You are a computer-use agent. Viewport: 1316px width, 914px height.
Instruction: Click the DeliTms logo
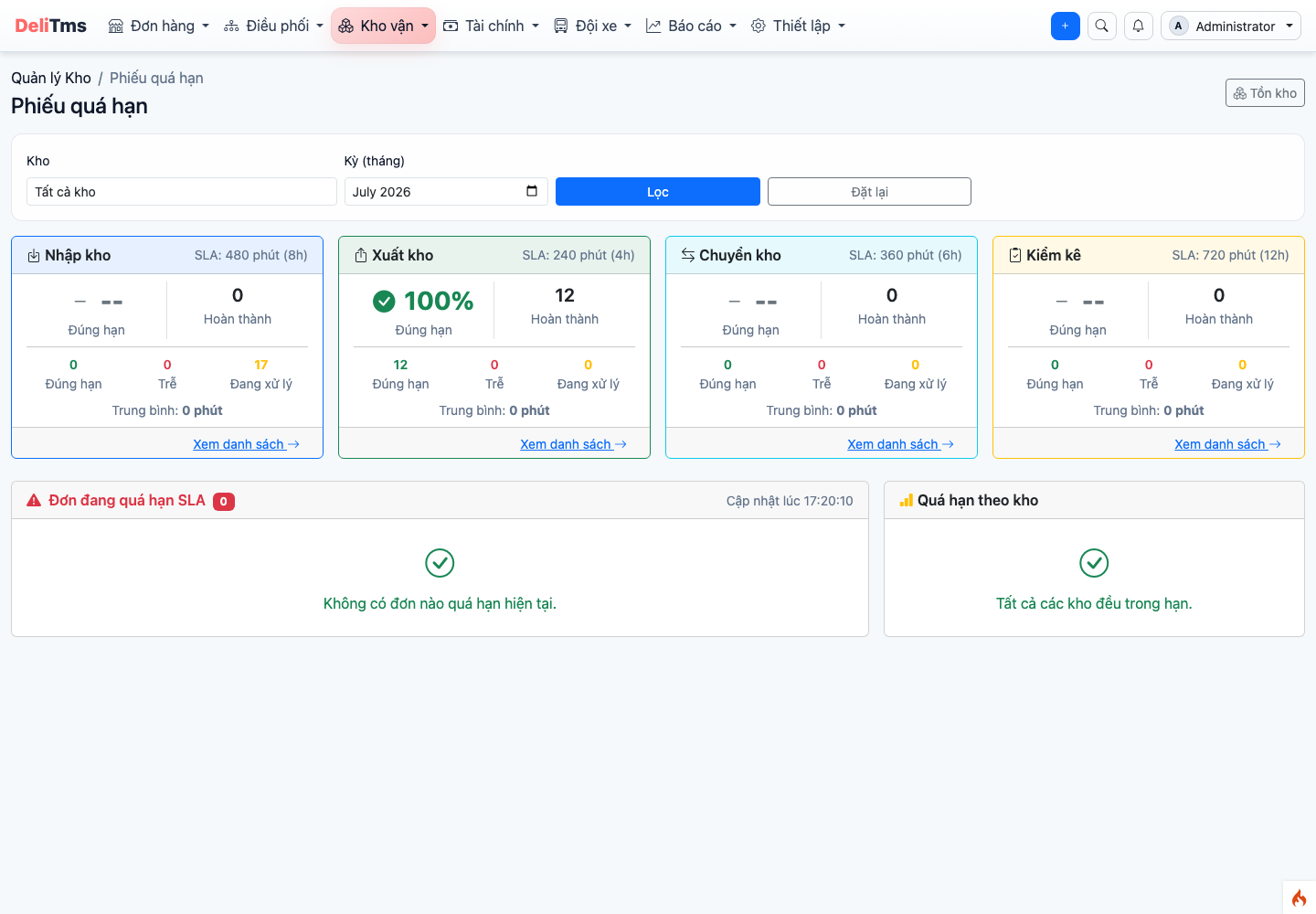coord(50,26)
